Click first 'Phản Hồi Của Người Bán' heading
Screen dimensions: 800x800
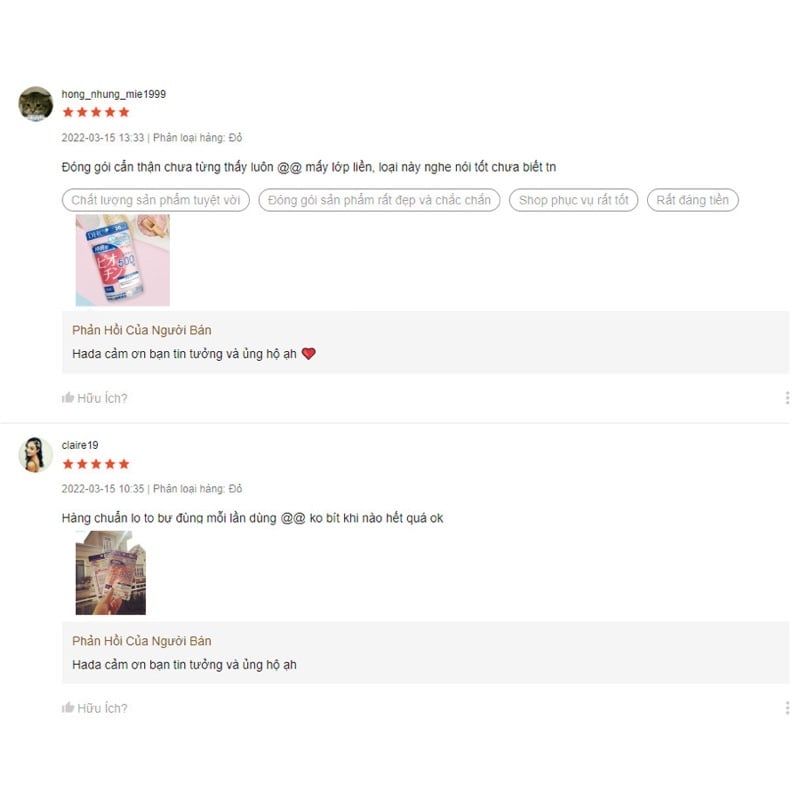coord(141,330)
